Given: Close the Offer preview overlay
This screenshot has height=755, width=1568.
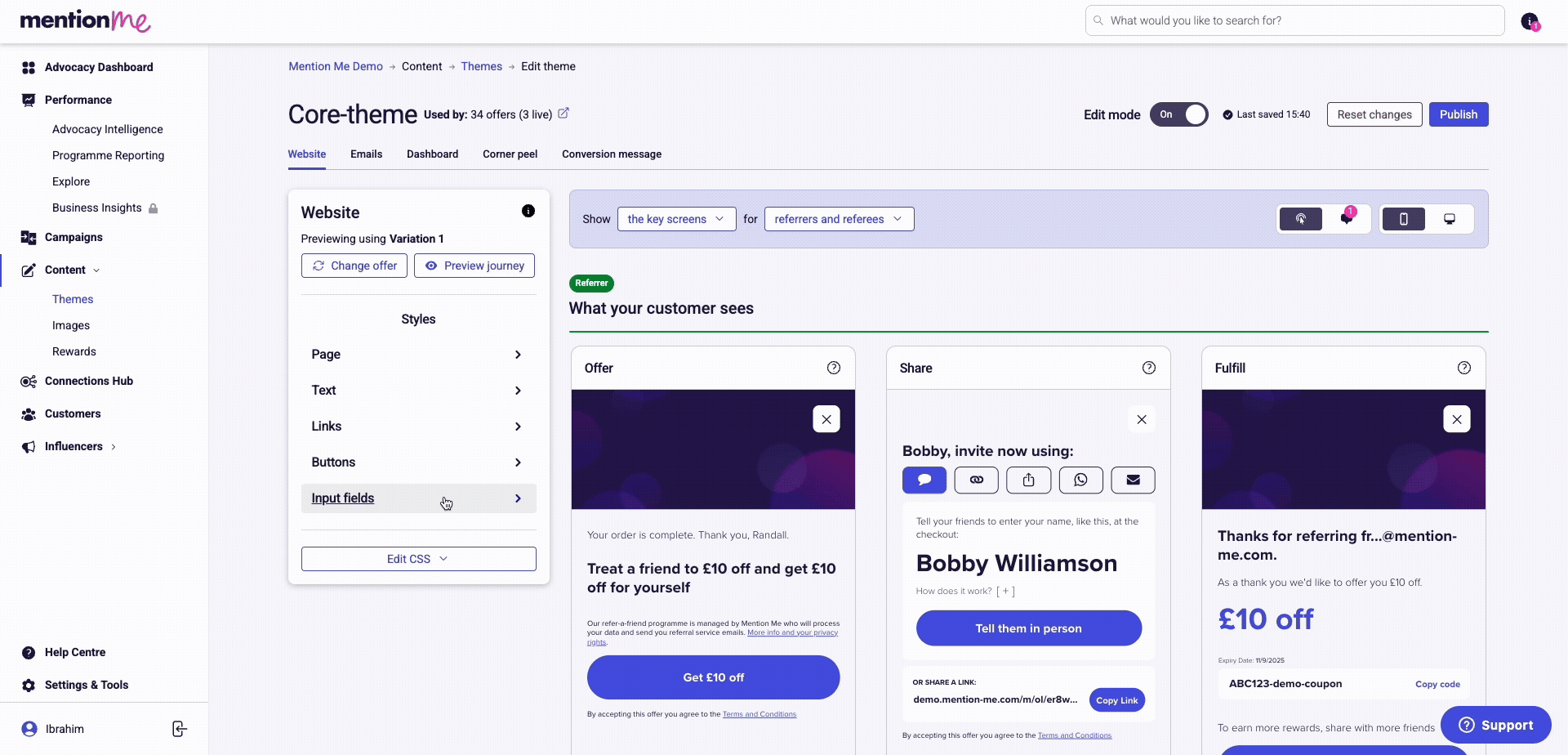Looking at the screenshot, I should [x=826, y=419].
